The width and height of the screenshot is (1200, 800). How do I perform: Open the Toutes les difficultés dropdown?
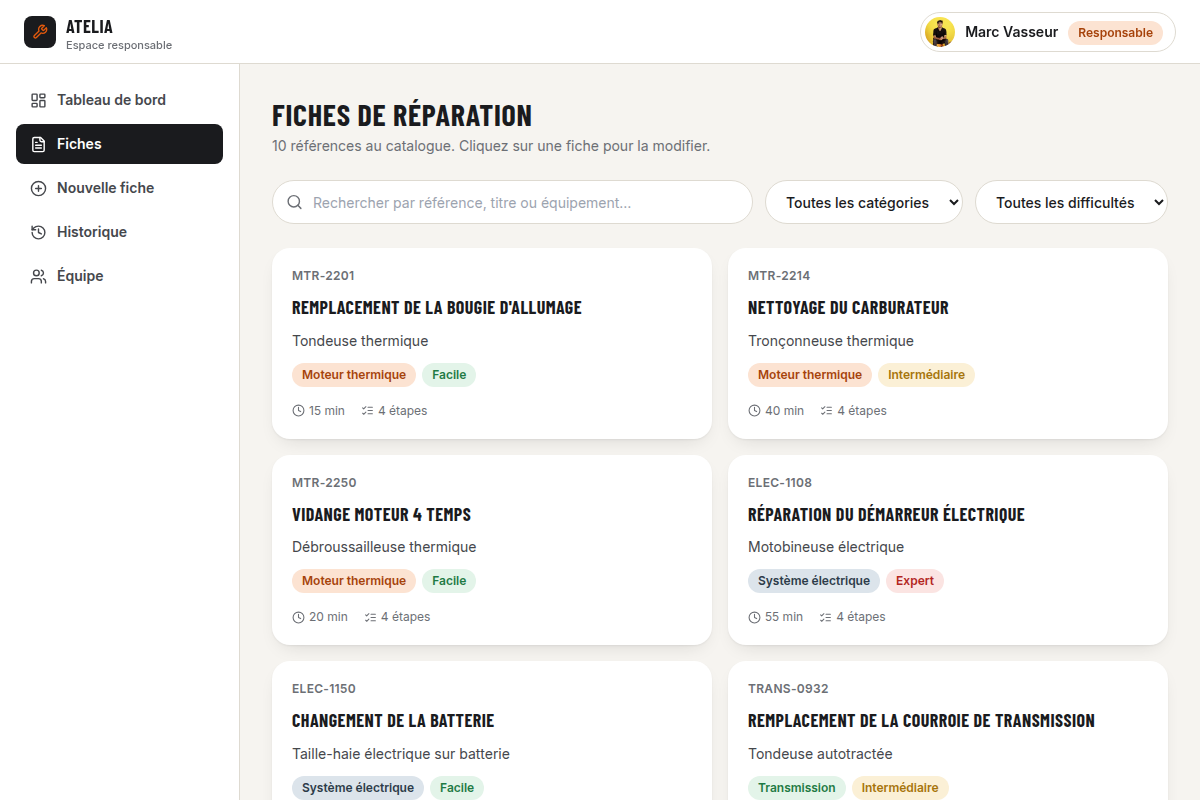tap(1071, 202)
